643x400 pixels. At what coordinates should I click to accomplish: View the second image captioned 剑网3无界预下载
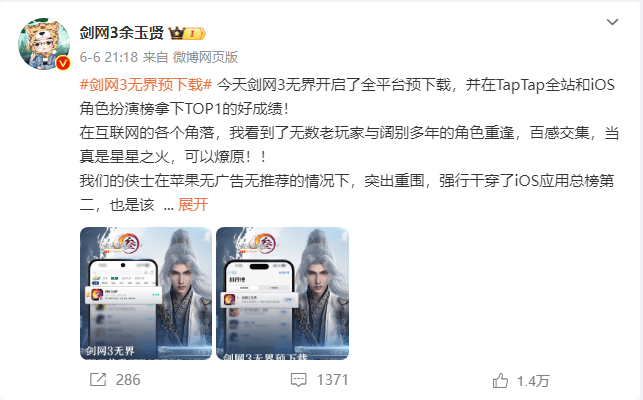coord(283,293)
